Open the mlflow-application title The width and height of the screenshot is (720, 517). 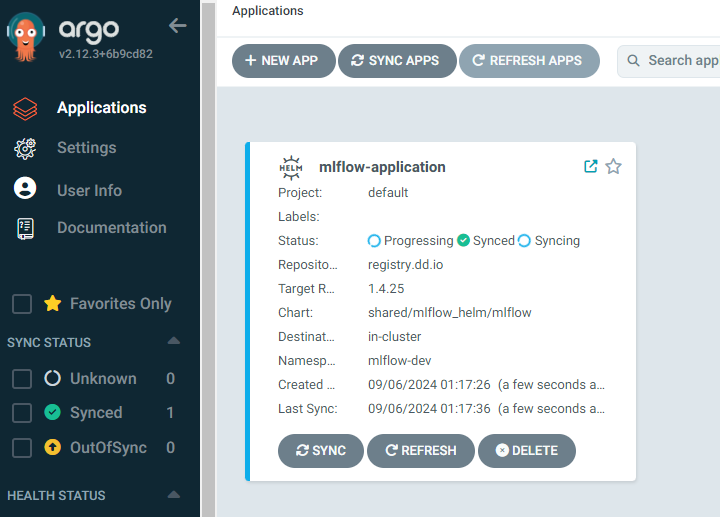pos(382,167)
